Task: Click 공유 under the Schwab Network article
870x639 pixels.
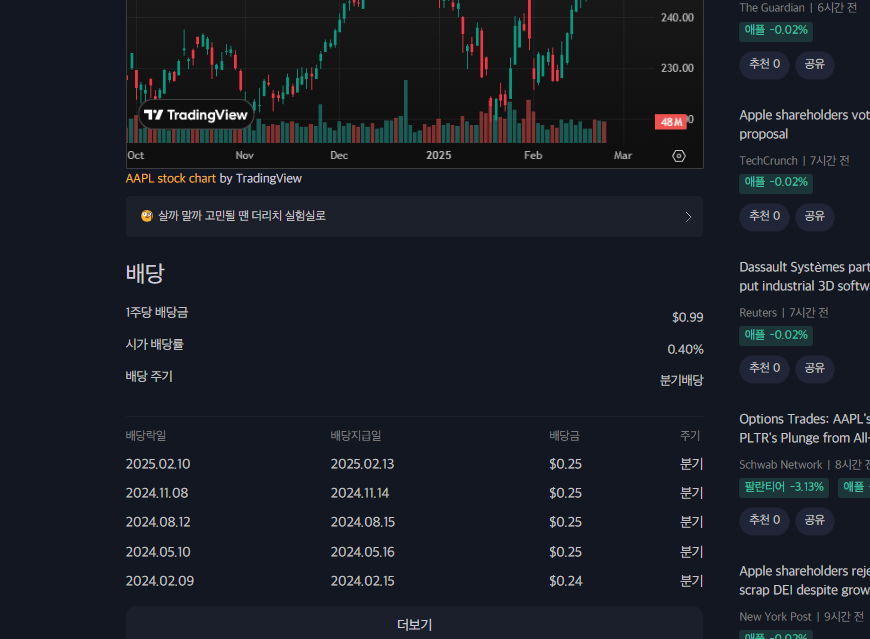Action: [x=815, y=520]
